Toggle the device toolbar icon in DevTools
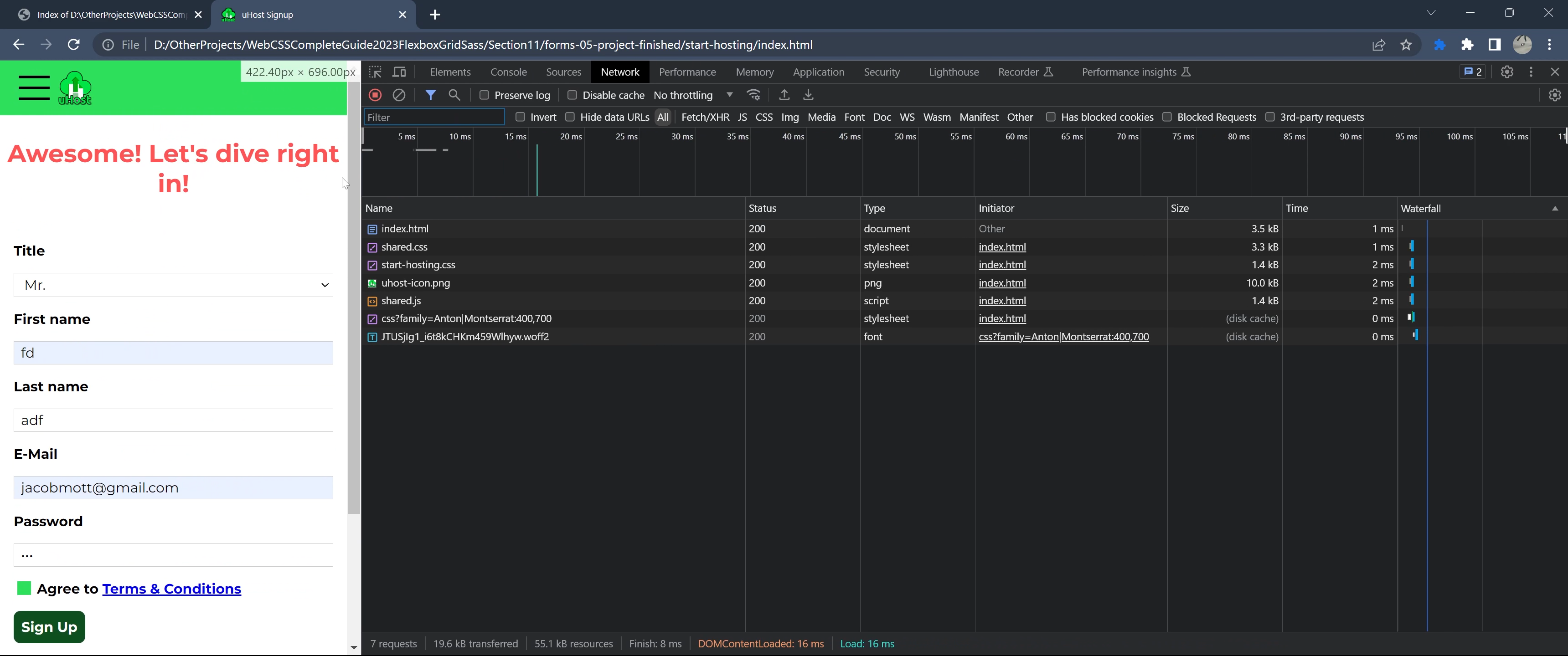 coord(399,72)
